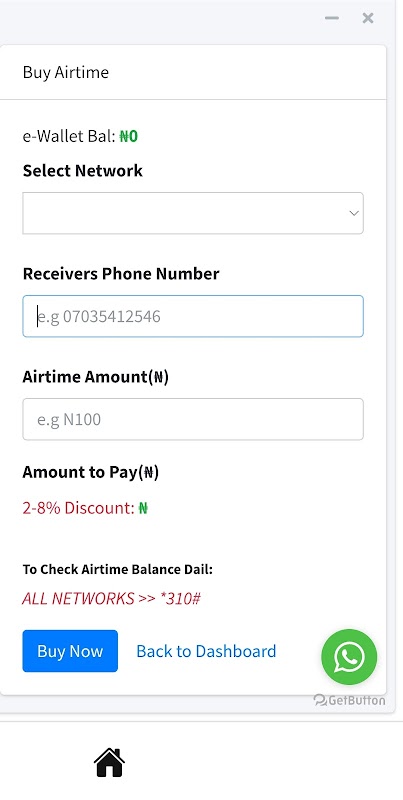Click the green e-Wallet balance amount
Image resolution: width=403 pixels, height=800 pixels.
(x=129, y=136)
